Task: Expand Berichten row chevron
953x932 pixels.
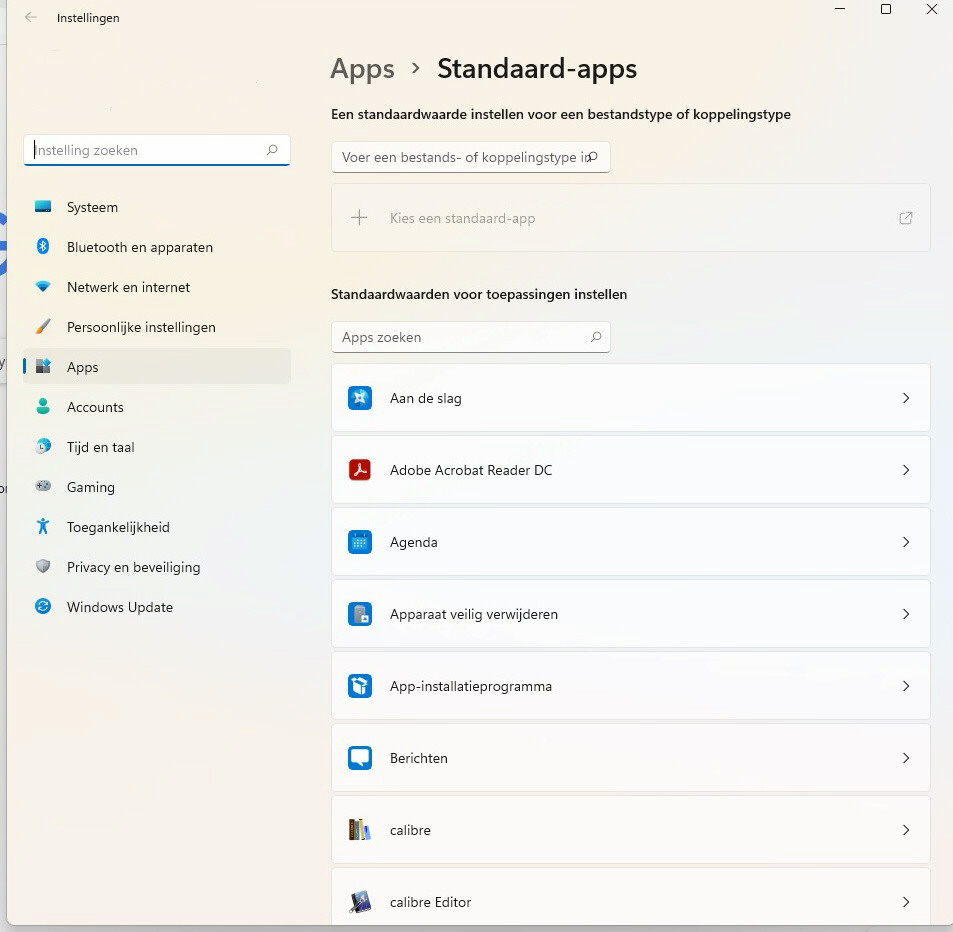Action: 906,758
